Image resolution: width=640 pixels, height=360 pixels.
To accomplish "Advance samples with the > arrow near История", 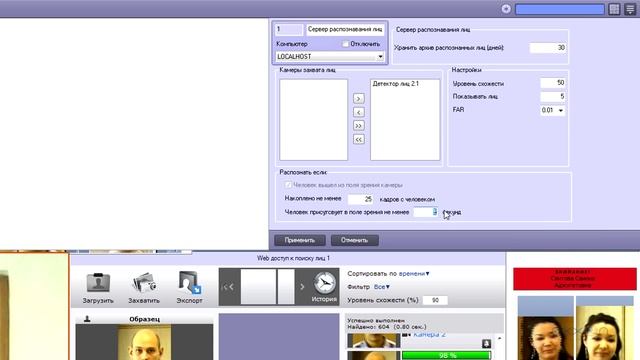I will 302,287.
